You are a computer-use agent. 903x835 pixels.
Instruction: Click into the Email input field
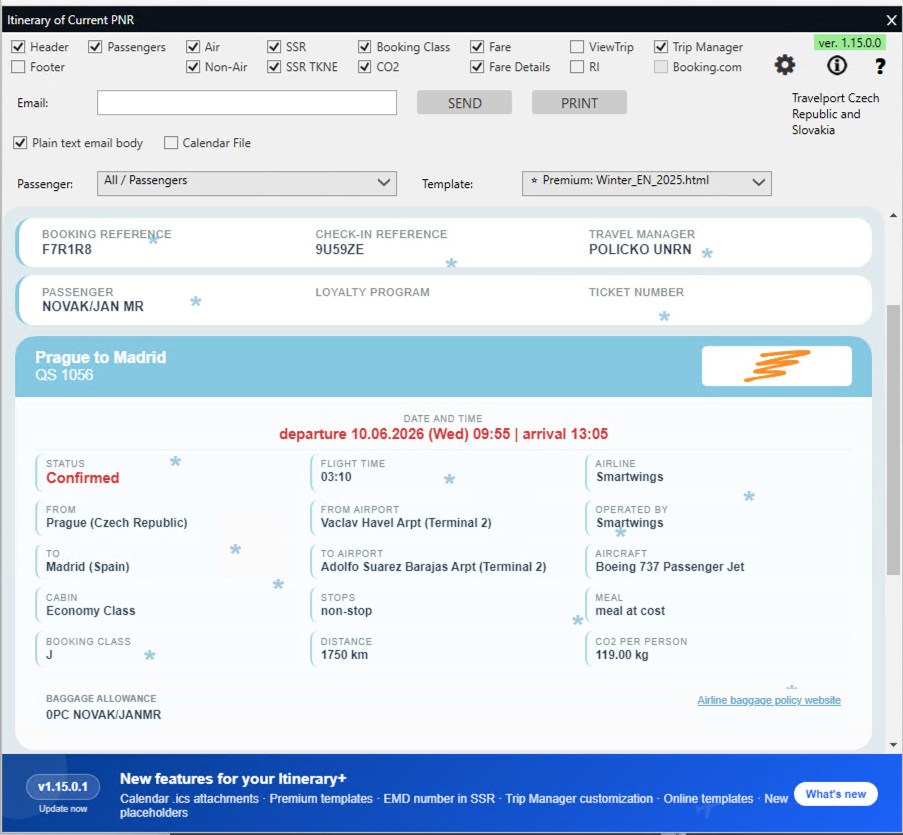click(x=247, y=103)
